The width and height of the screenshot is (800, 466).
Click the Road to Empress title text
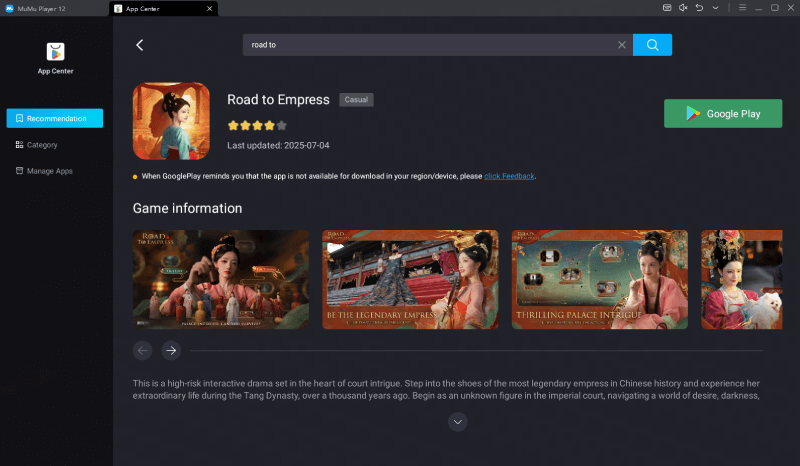click(x=278, y=100)
